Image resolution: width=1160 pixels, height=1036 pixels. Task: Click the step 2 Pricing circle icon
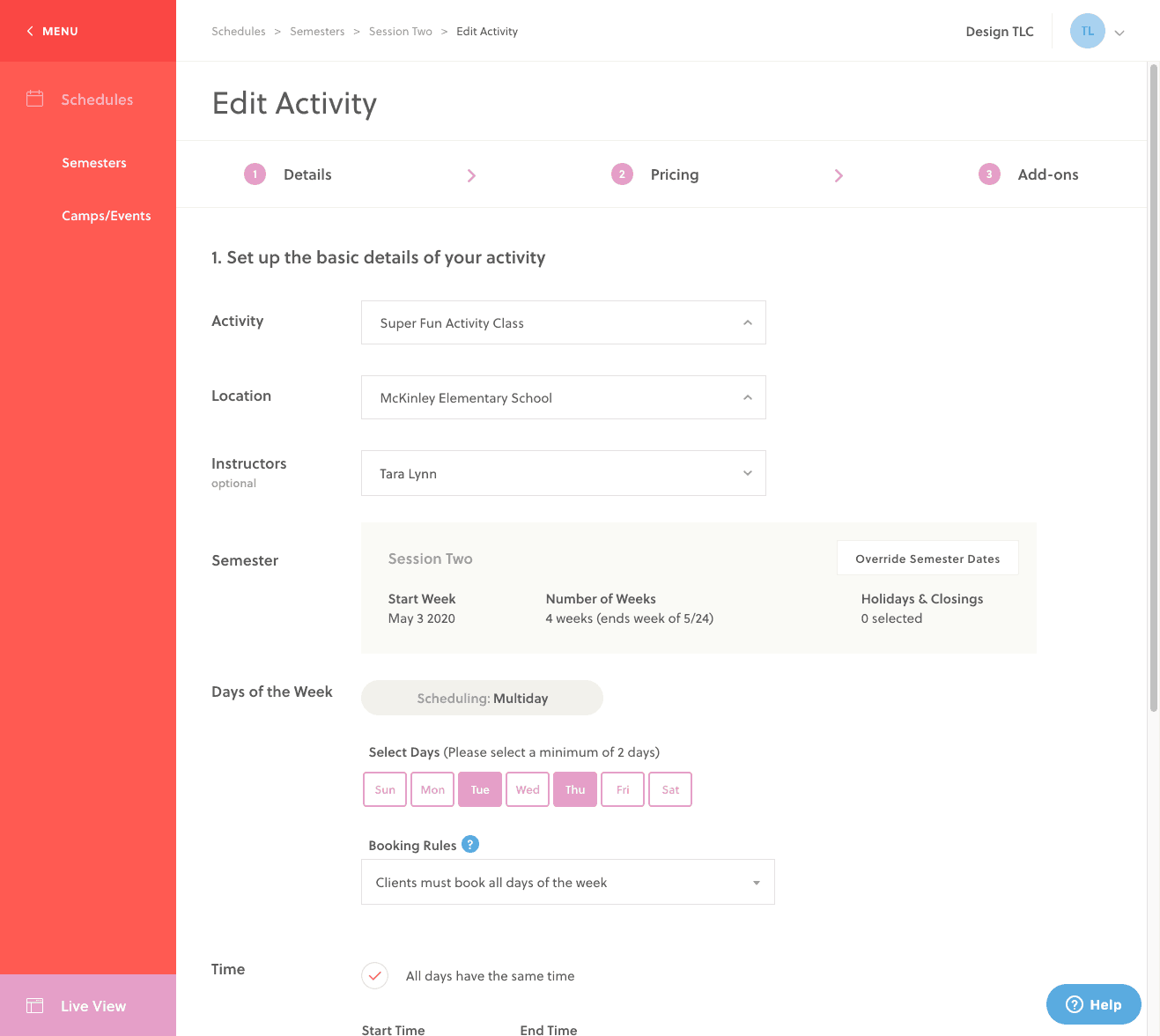click(622, 174)
